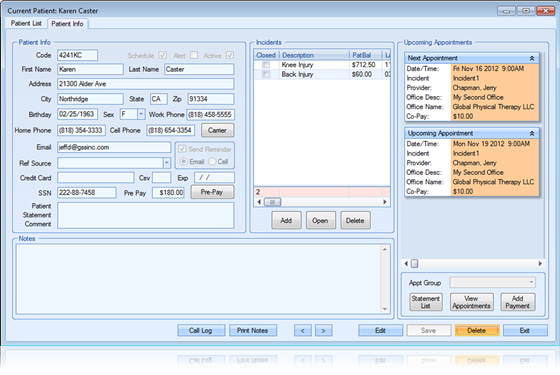The height and width of the screenshot is (375, 560).
Task: Click the Credit Card field
Action: 95,178
